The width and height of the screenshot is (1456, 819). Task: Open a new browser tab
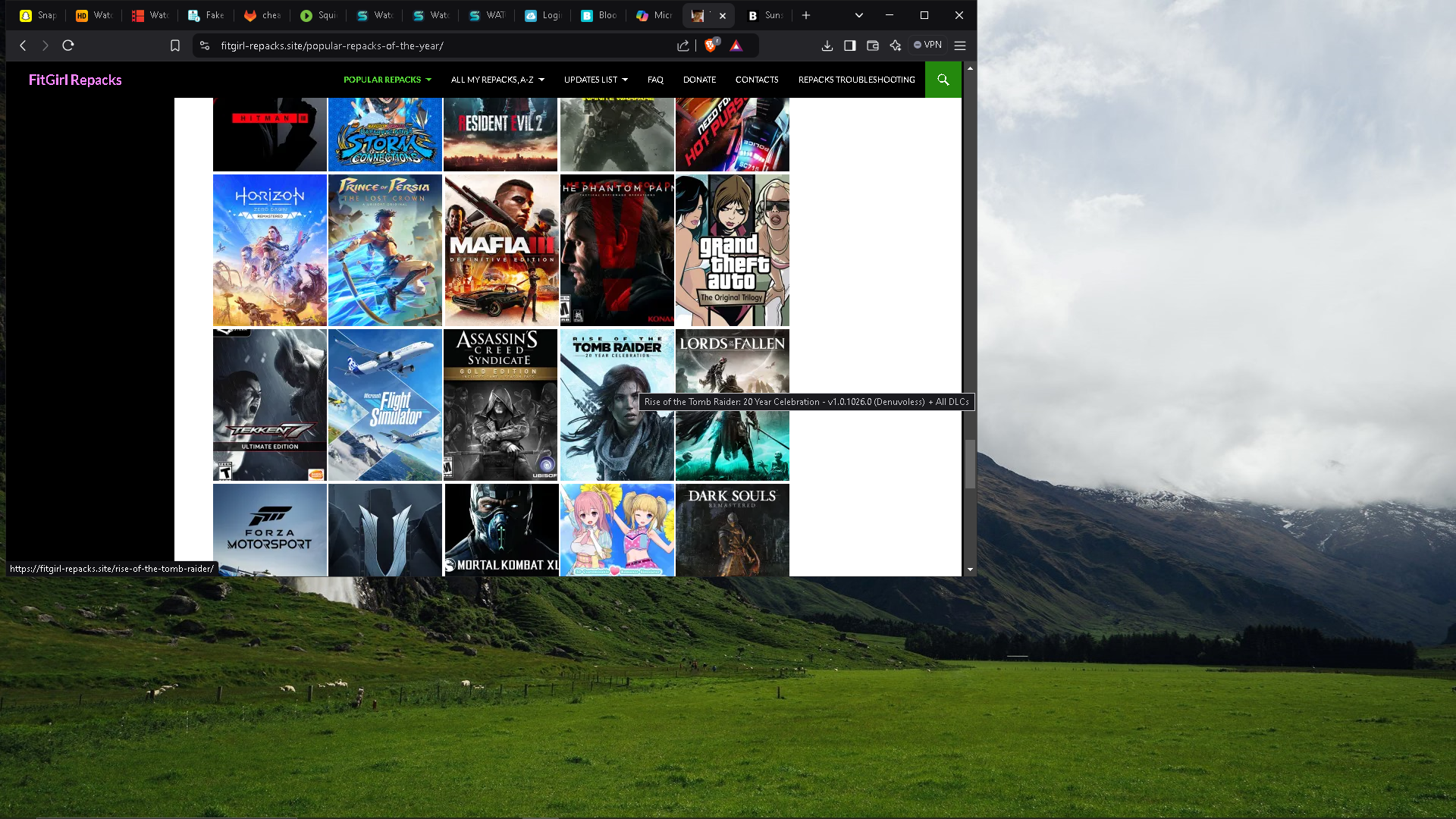pyautogui.click(x=806, y=15)
